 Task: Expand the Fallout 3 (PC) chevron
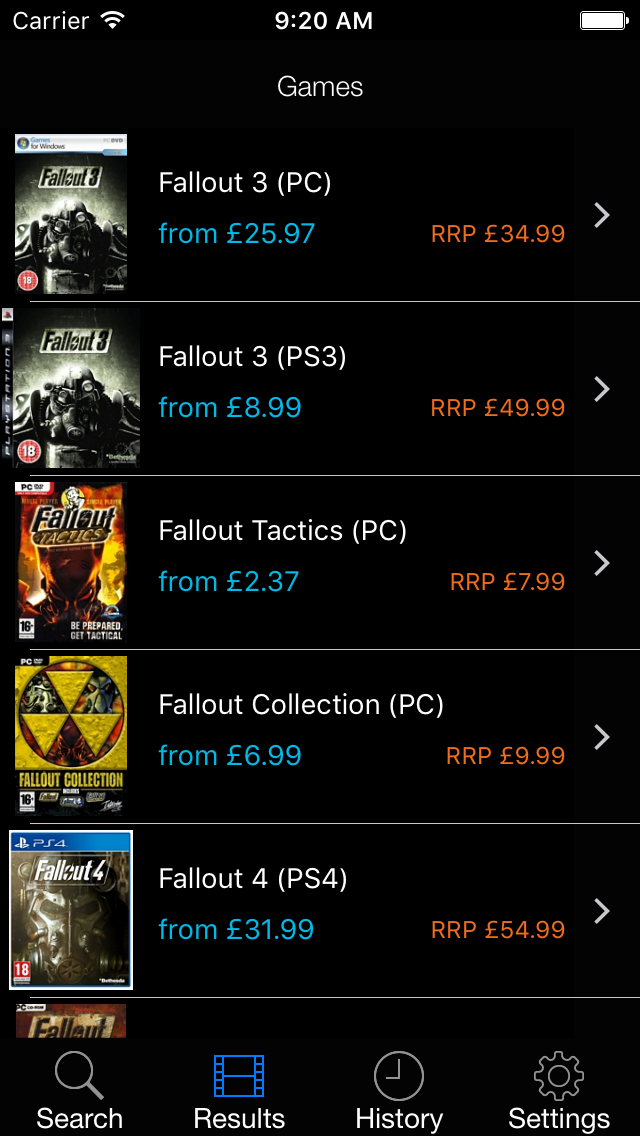[602, 214]
